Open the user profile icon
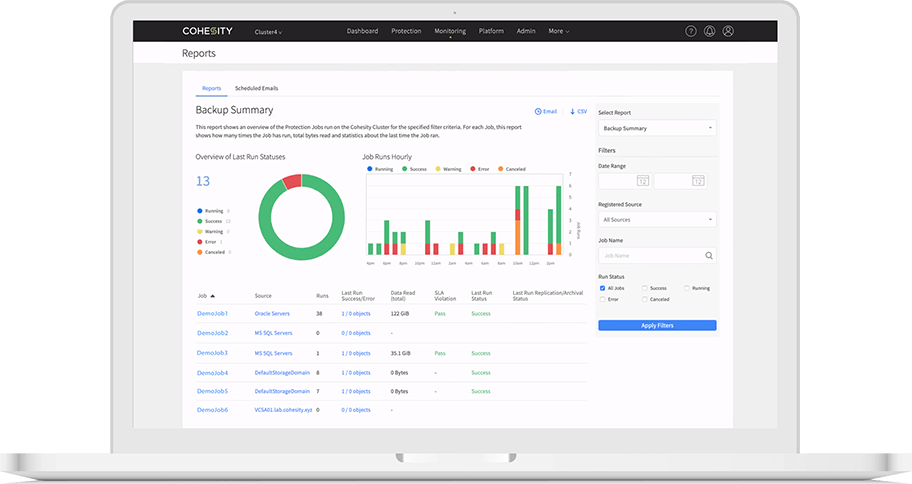 tap(728, 31)
